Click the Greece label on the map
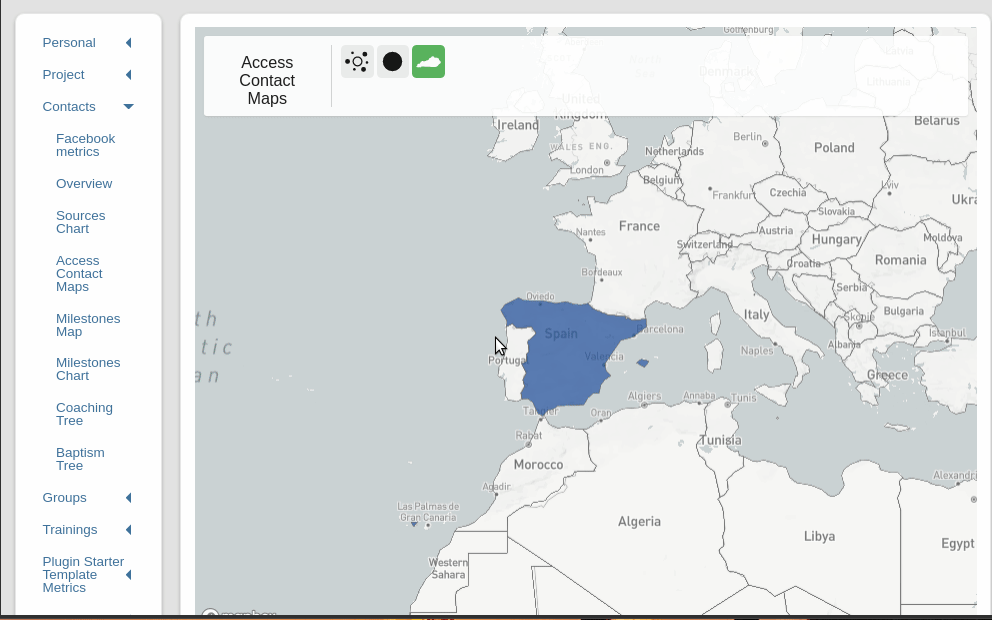 point(887,375)
